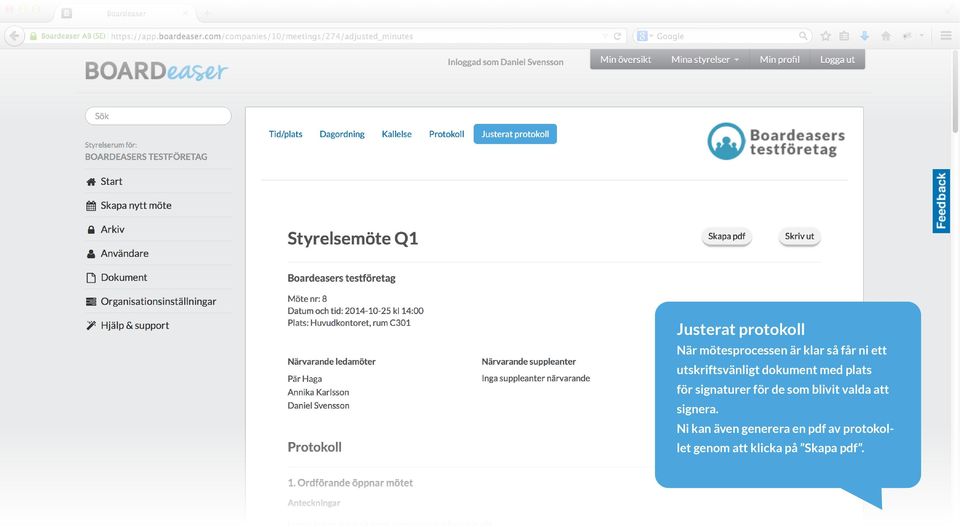Viewport: 960px width, 527px height.
Task: Open the Feedback side tab
Action: tap(941, 201)
